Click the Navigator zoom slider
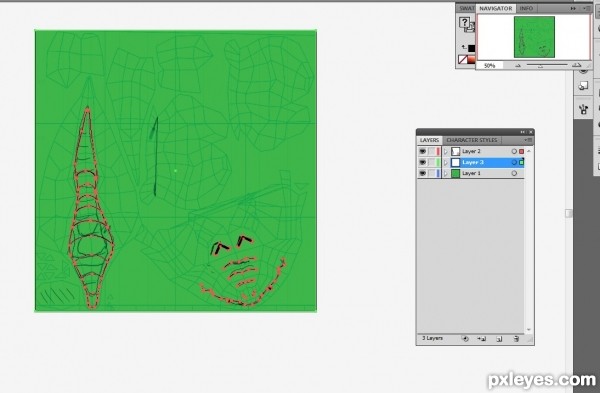This screenshot has width=600, height=393. 547,65
